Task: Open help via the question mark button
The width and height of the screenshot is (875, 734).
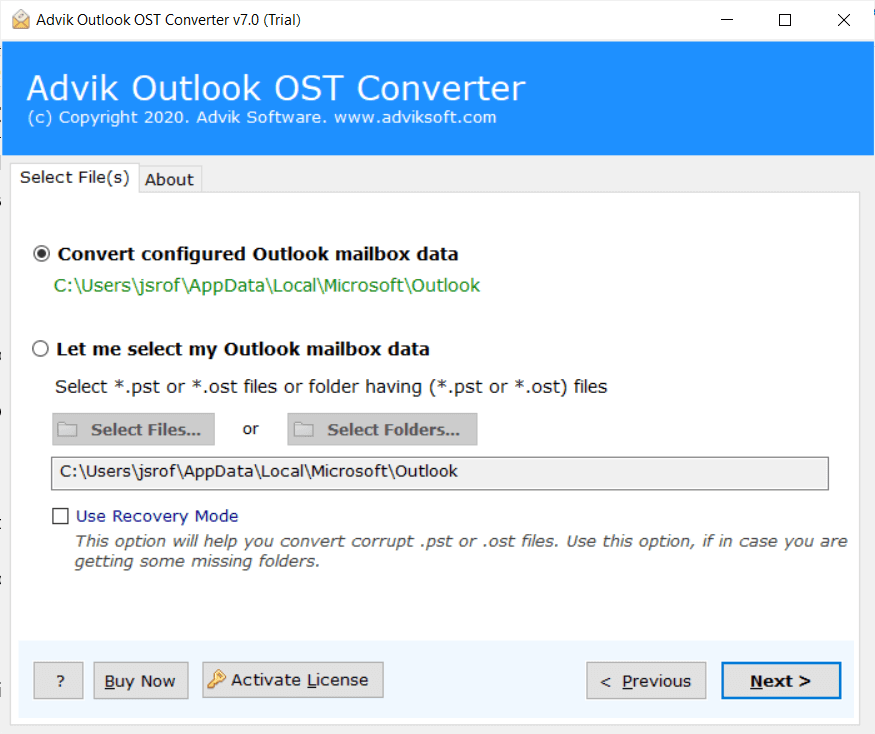Action: tap(58, 680)
